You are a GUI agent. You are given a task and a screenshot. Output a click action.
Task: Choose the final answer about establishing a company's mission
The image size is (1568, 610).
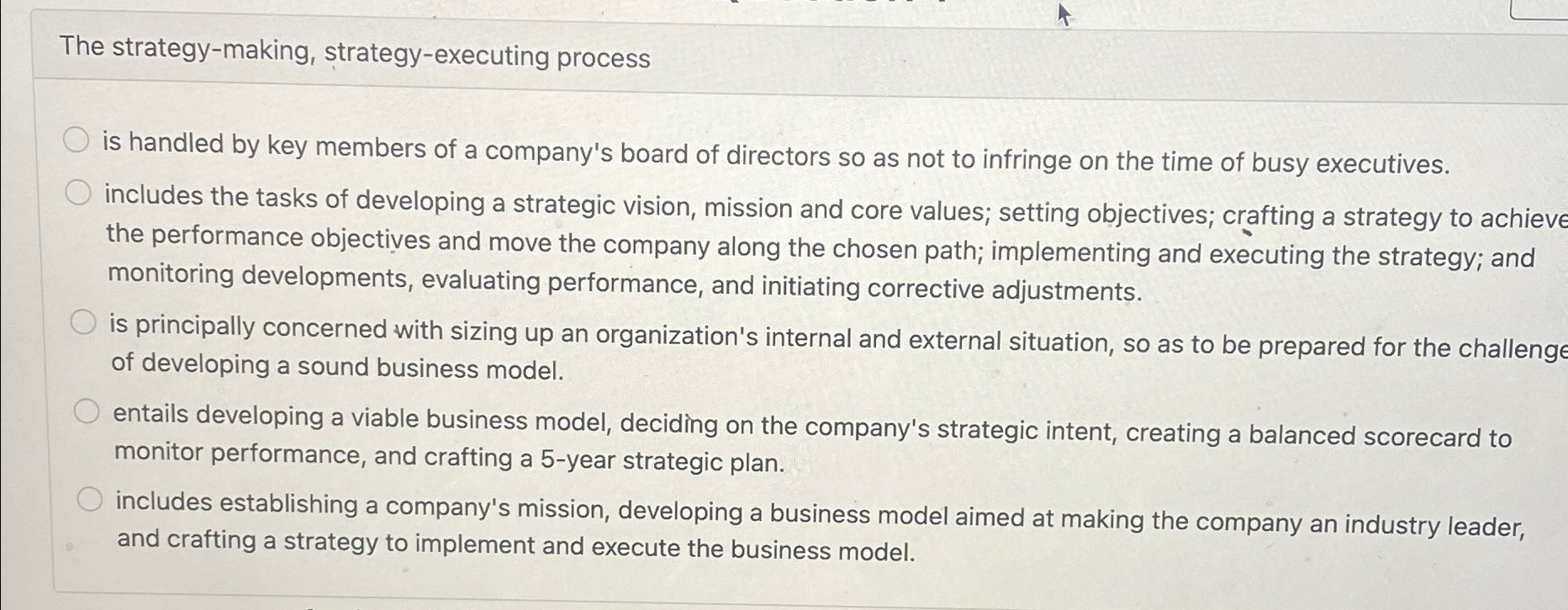tap(92, 497)
